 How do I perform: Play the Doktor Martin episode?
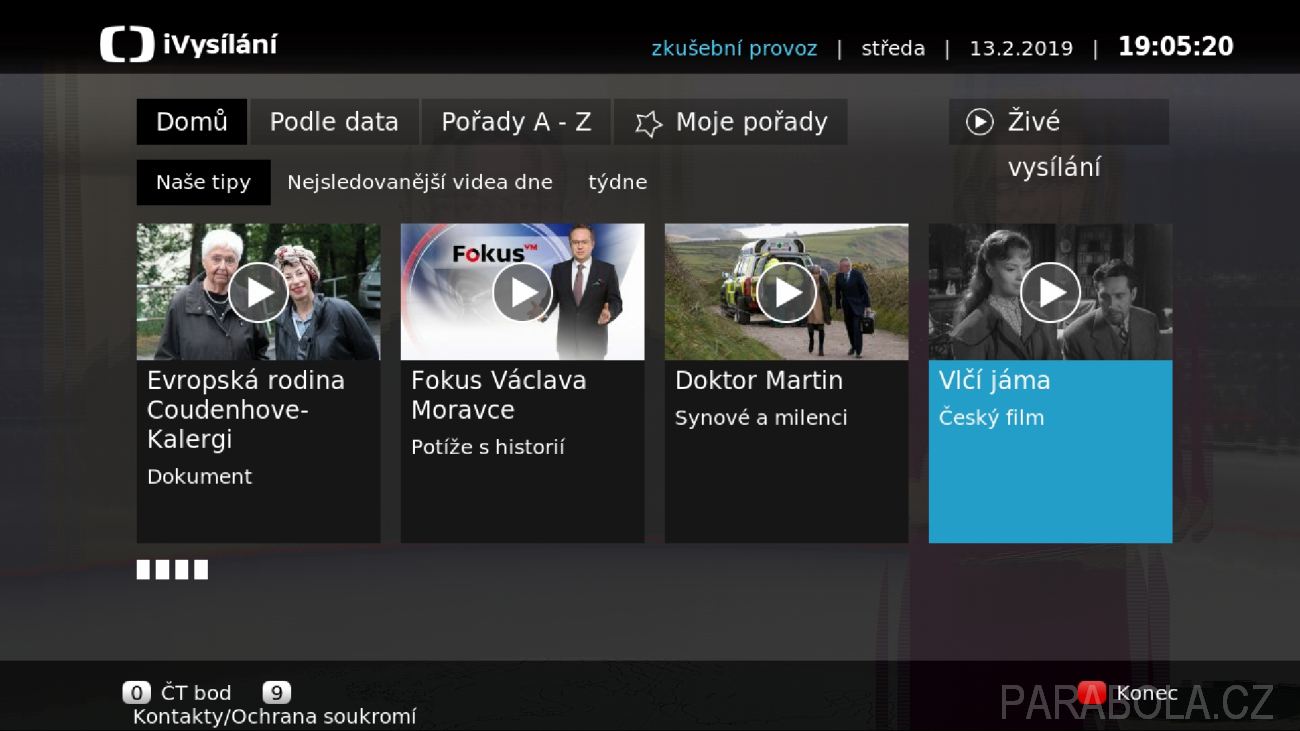pyautogui.click(x=786, y=292)
